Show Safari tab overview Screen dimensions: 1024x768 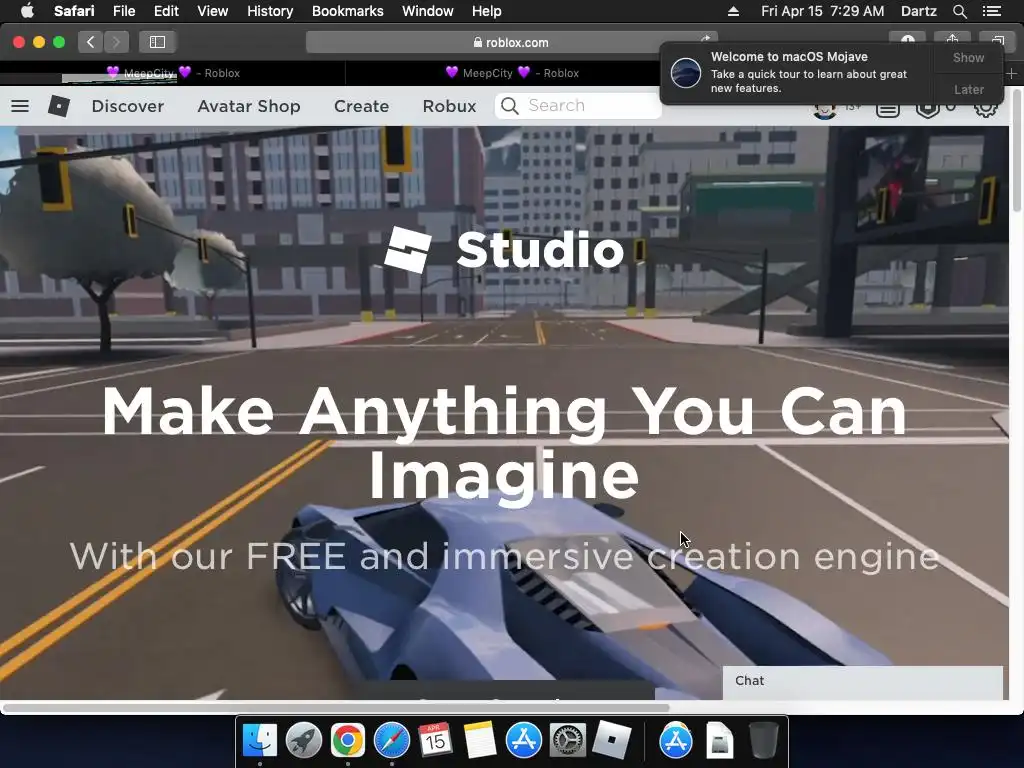pyautogui.click(x=997, y=39)
